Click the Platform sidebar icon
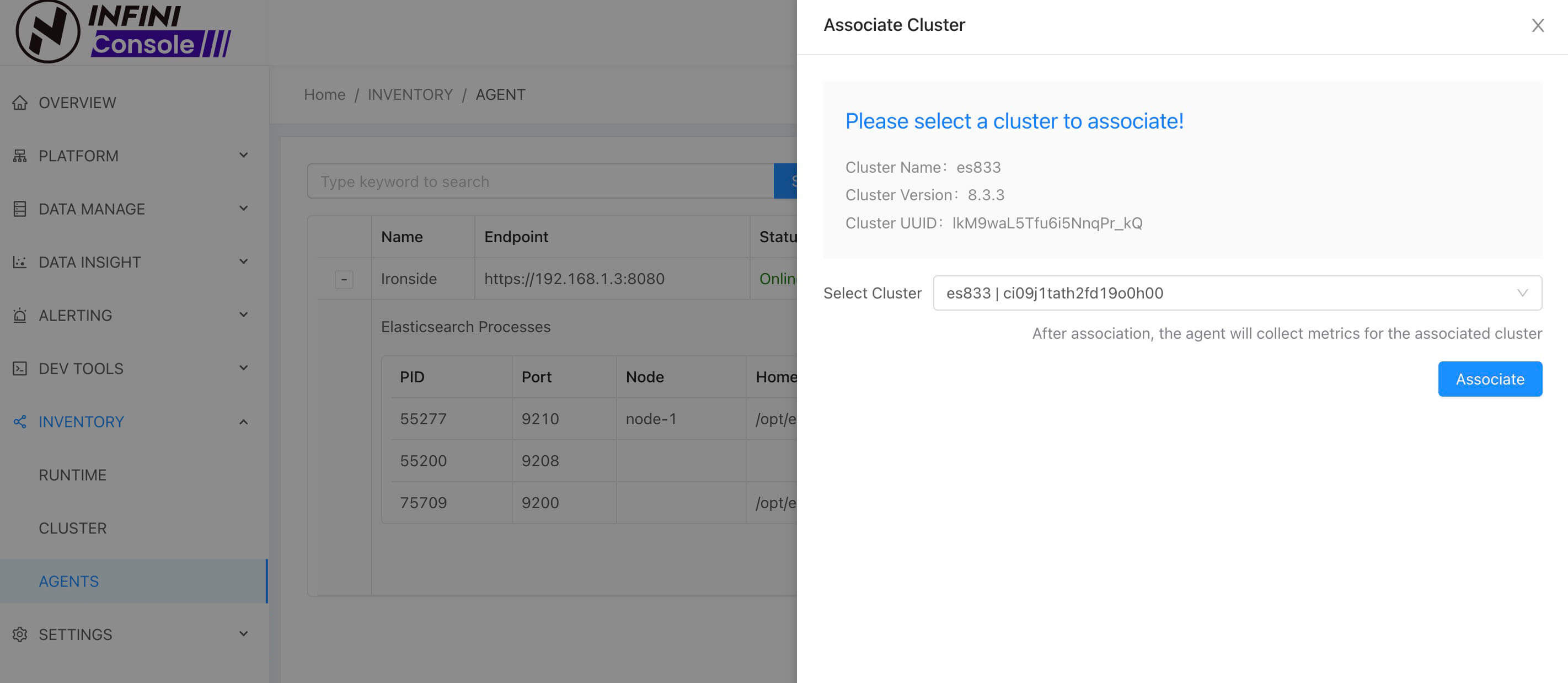The image size is (1568, 683). tap(19, 156)
